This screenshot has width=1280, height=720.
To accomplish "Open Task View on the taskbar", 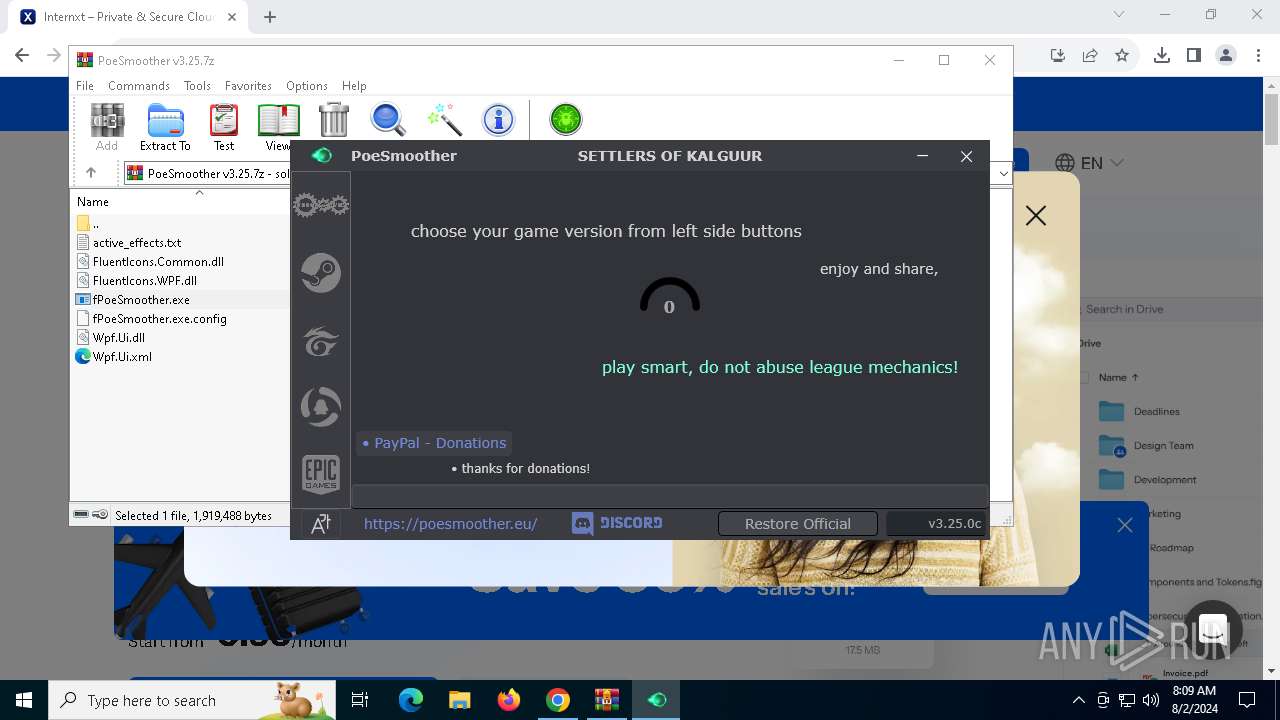I will coord(360,700).
